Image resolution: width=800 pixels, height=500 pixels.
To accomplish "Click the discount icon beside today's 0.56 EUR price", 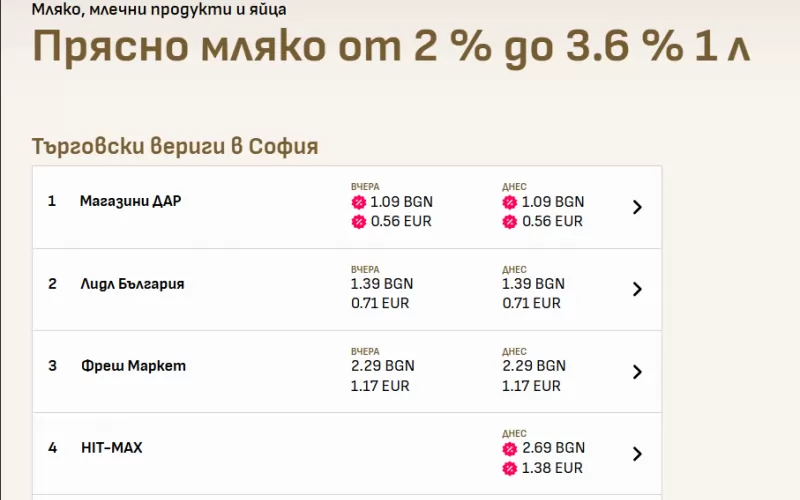I will [x=510, y=222].
